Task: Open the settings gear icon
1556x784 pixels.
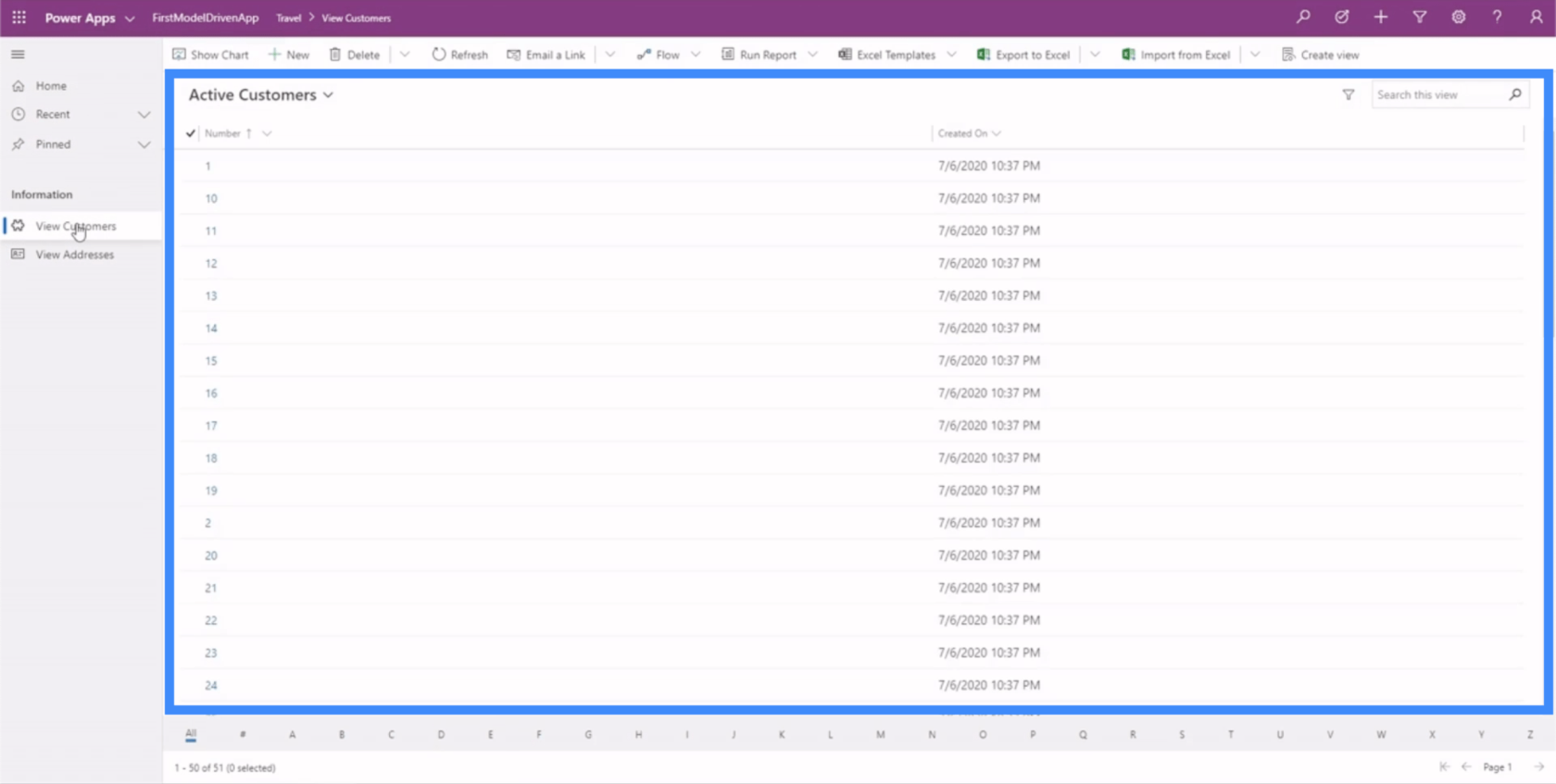Action: coord(1459,17)
